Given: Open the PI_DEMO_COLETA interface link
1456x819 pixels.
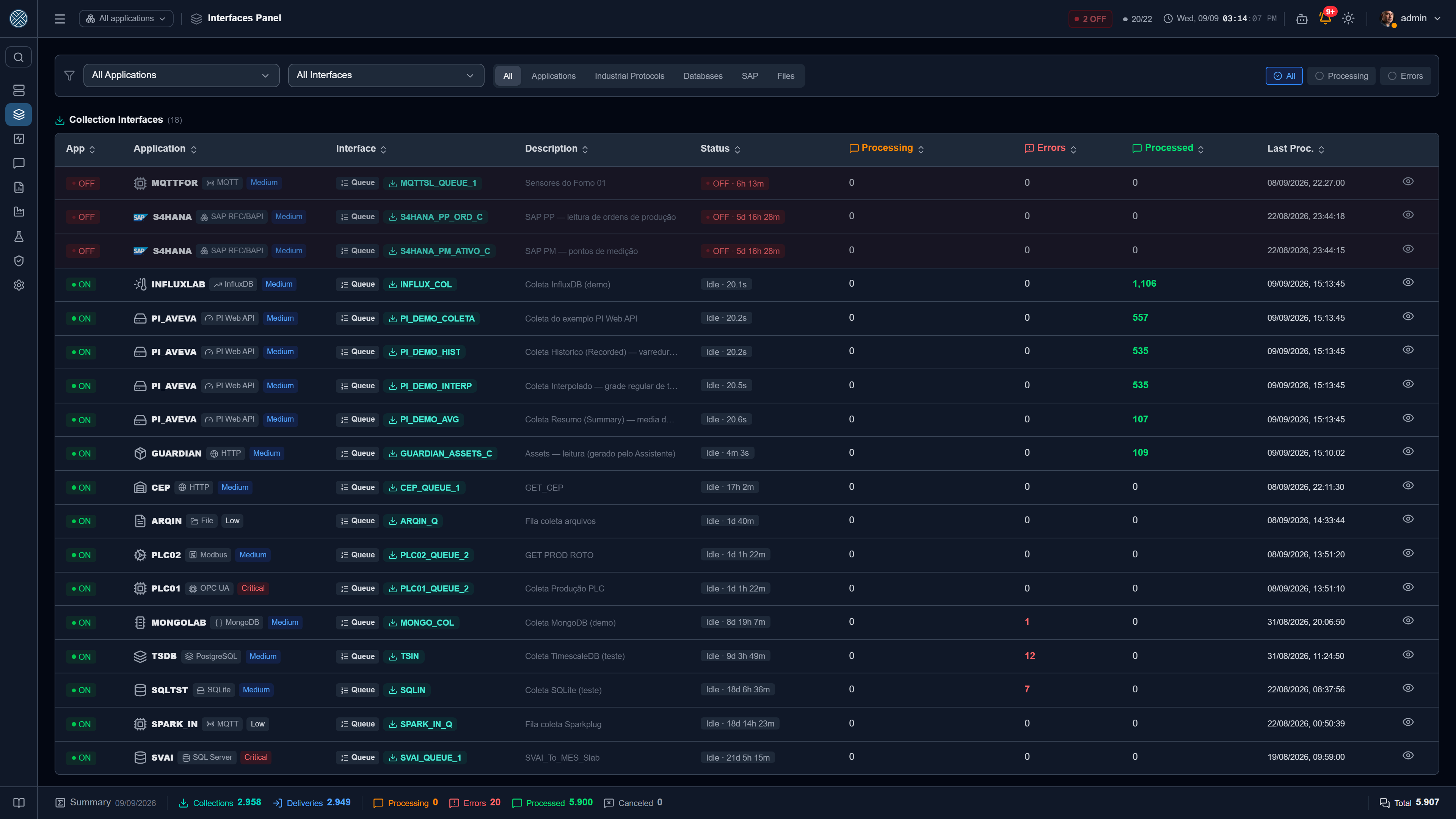Looking at the screenshot, I should pyautogui.click(x=431, y=318).
